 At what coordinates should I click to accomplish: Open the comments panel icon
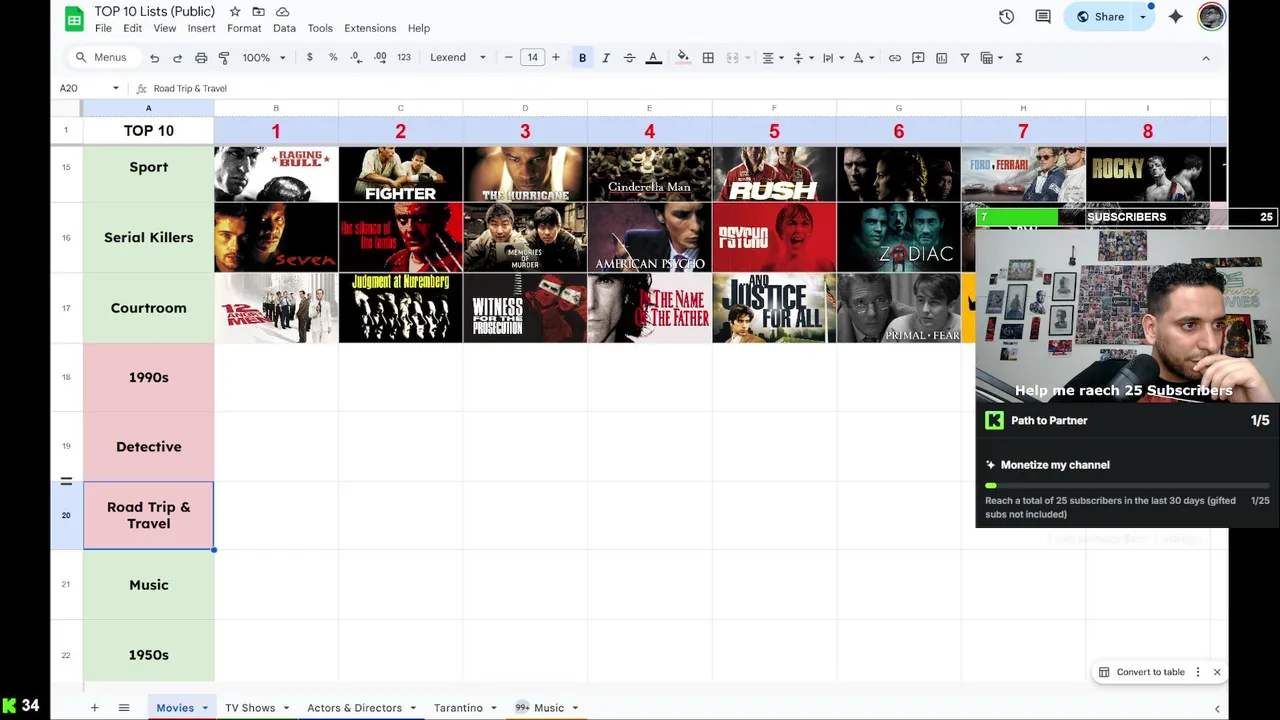[x=1043, y=17]
